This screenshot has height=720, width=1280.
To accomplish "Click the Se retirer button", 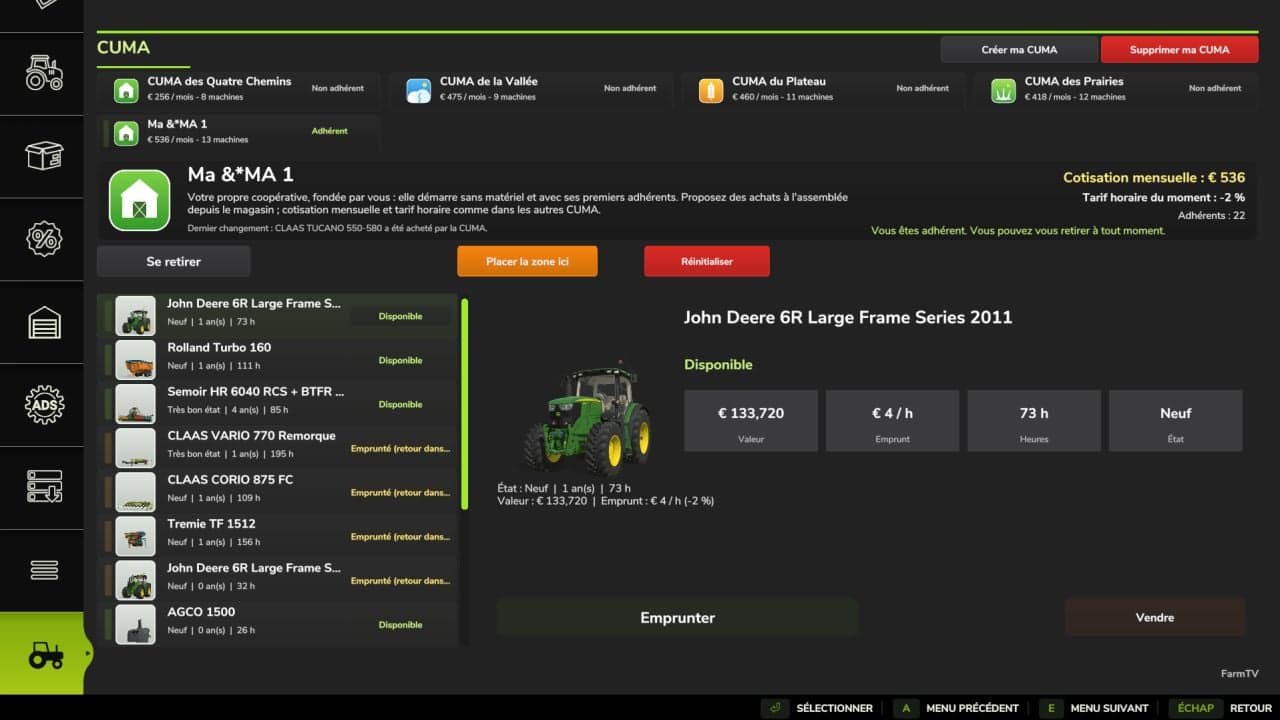I will pos(174,261).
